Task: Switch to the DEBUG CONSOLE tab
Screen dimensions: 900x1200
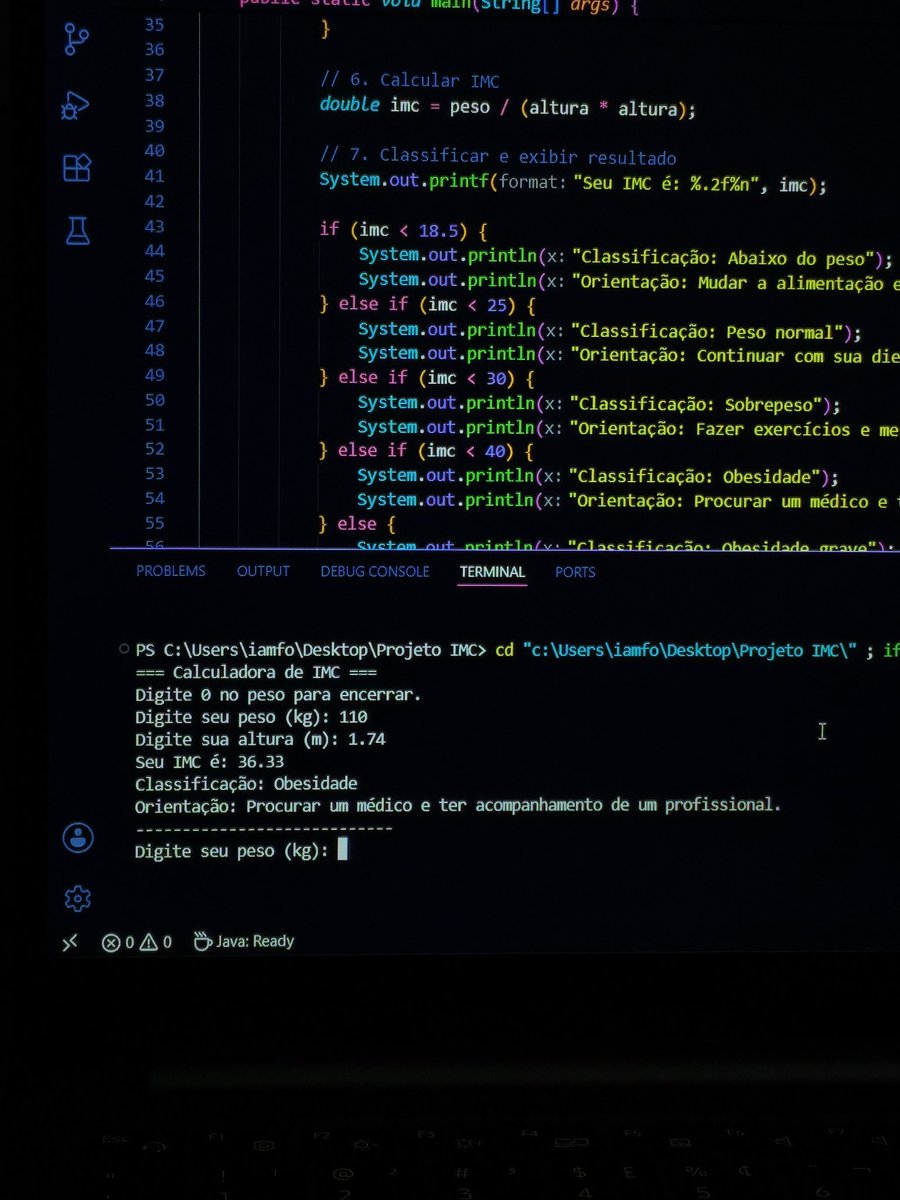Action: click(x=375, y=572)
